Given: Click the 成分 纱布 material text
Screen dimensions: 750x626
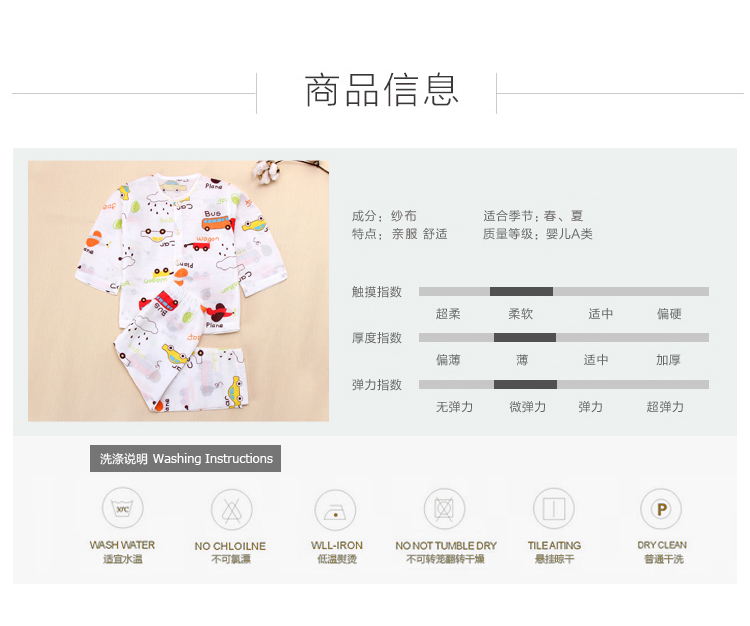Looking at the screenshot, I should 384,216.
